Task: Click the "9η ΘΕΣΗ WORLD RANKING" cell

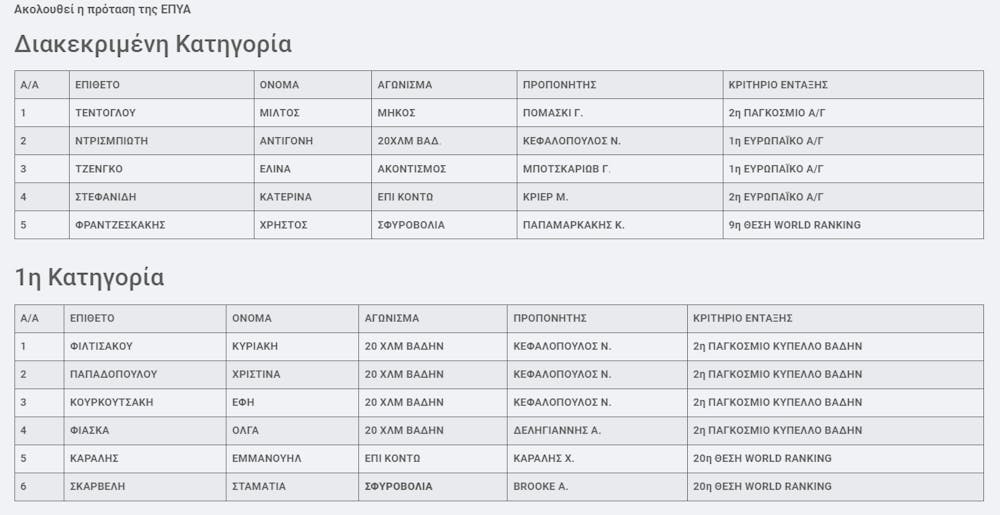Action: point(795,225)
